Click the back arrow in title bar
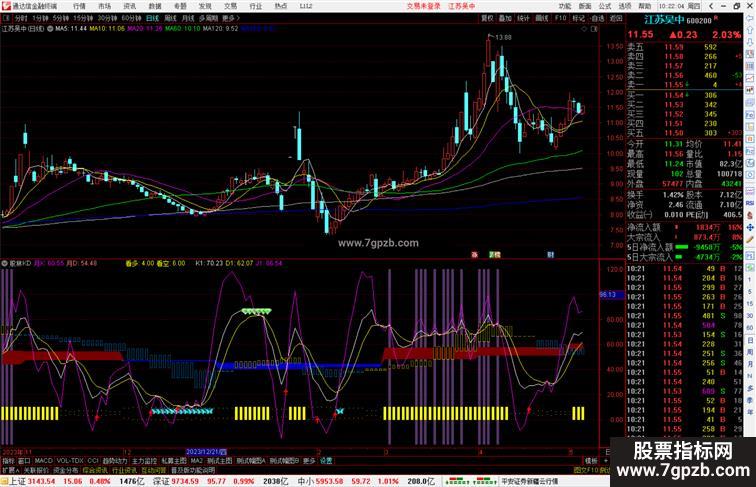 pyautogui.click(x=711, y=6)
